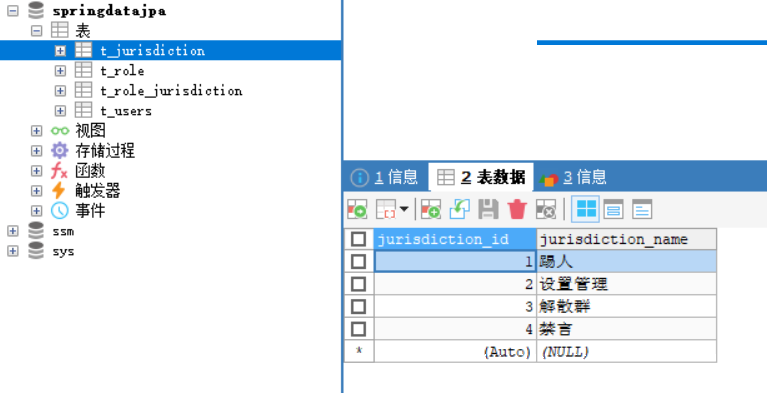Click the jurisdiction_id cell with value 1
Image resolution: width=767 pixels, height=393 pixels.
pos(455,261)
